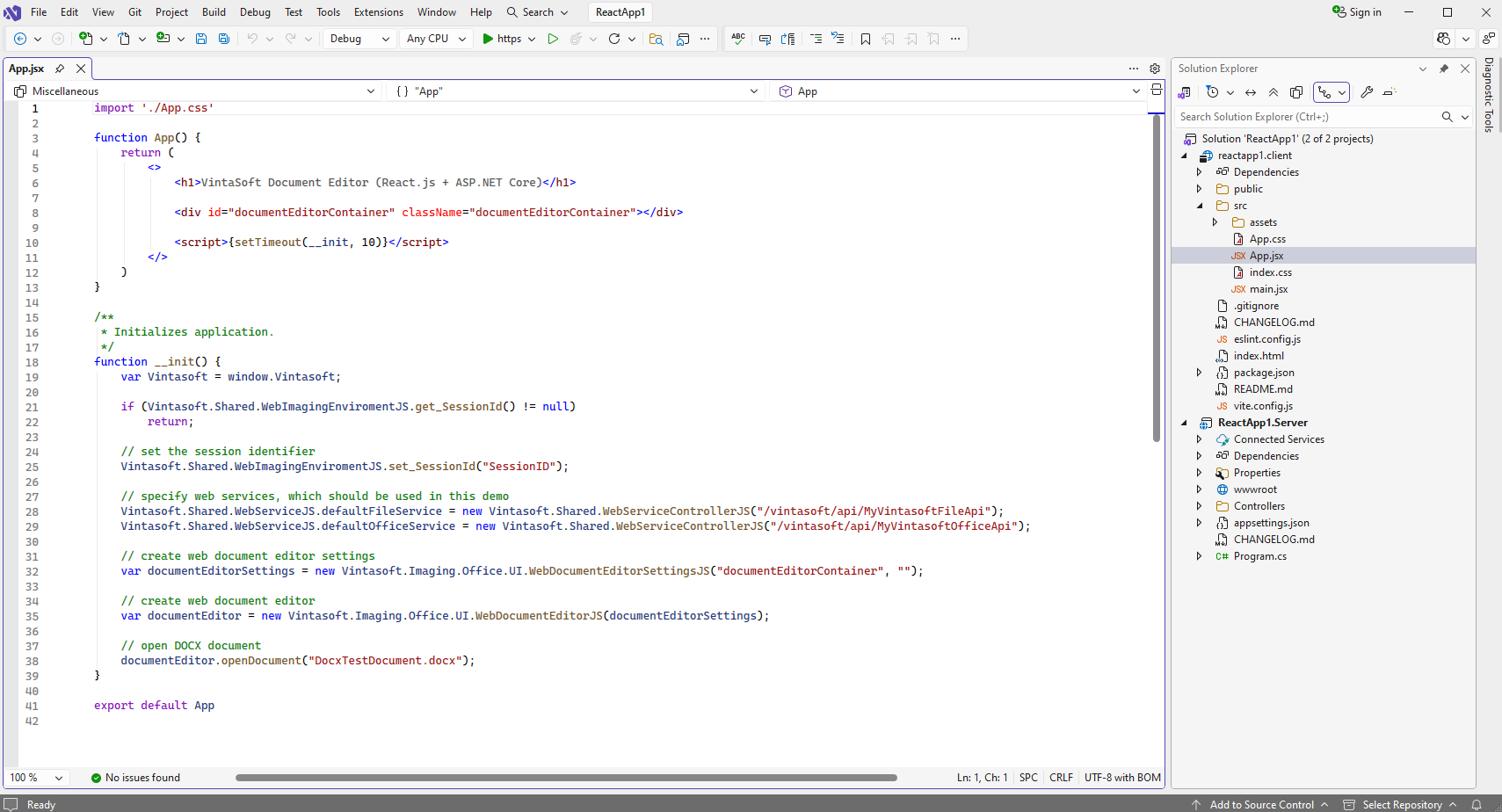
Task: Click the Sign in button
Action: (x=1357, y=12)
